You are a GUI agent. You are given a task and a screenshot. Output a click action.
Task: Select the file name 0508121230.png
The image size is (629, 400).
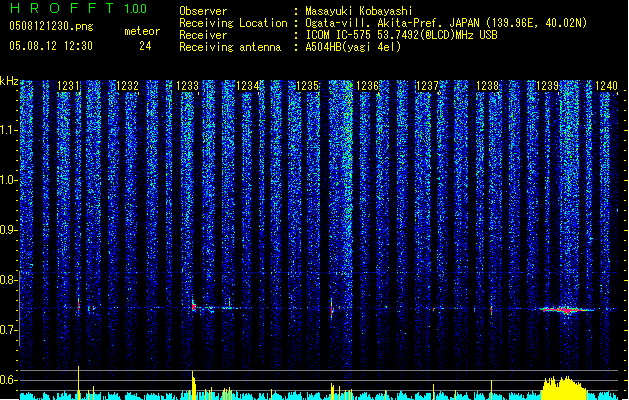pyautogui.click(x=51, y=27)
